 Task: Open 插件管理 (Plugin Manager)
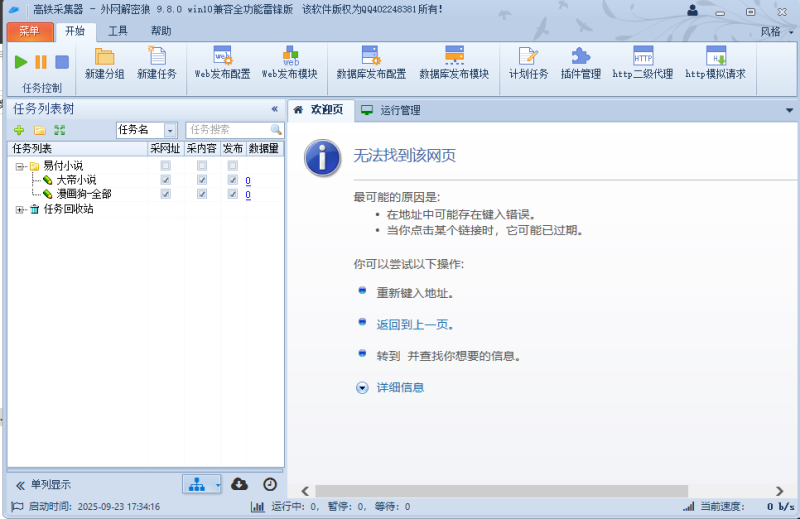pyautogui.click(x=581, y=62)
